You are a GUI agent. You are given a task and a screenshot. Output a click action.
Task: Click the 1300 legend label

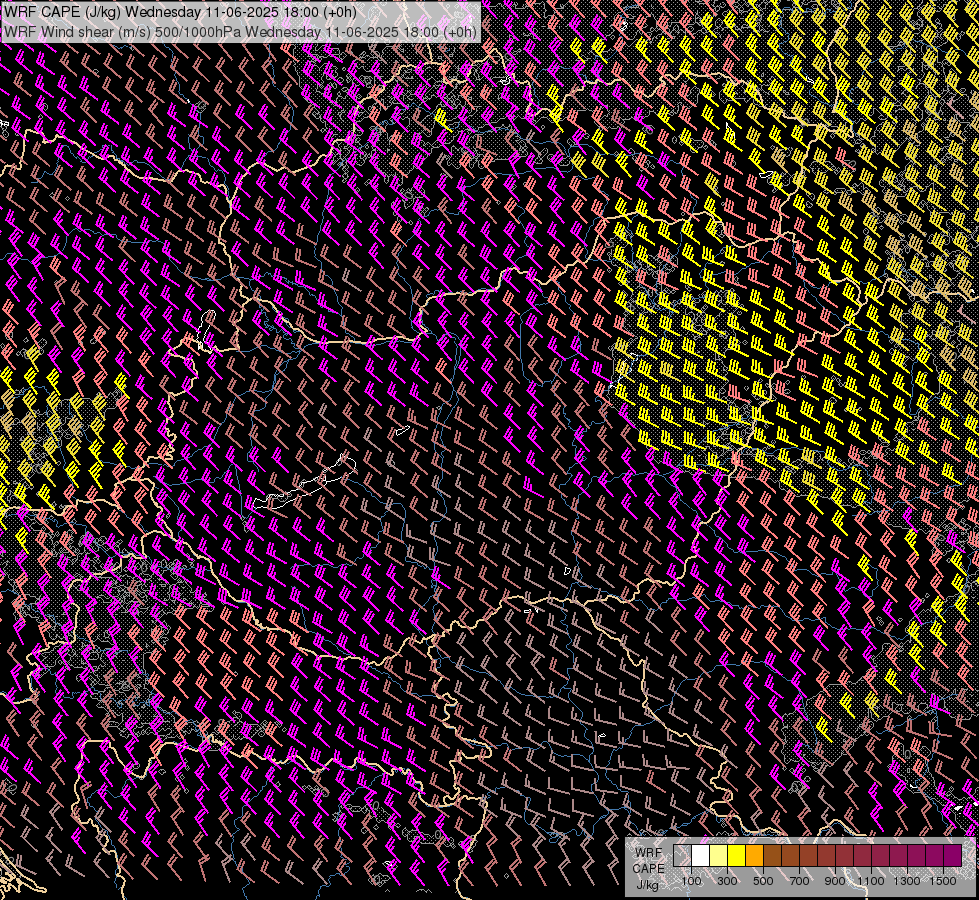[907, 881]
